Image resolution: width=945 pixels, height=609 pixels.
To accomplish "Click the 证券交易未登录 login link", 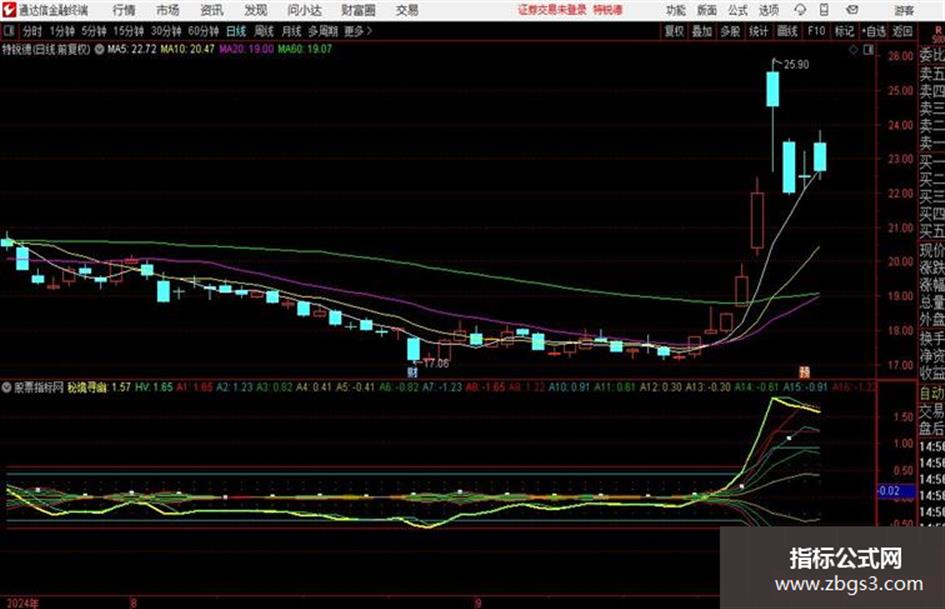I will point(552,10).
